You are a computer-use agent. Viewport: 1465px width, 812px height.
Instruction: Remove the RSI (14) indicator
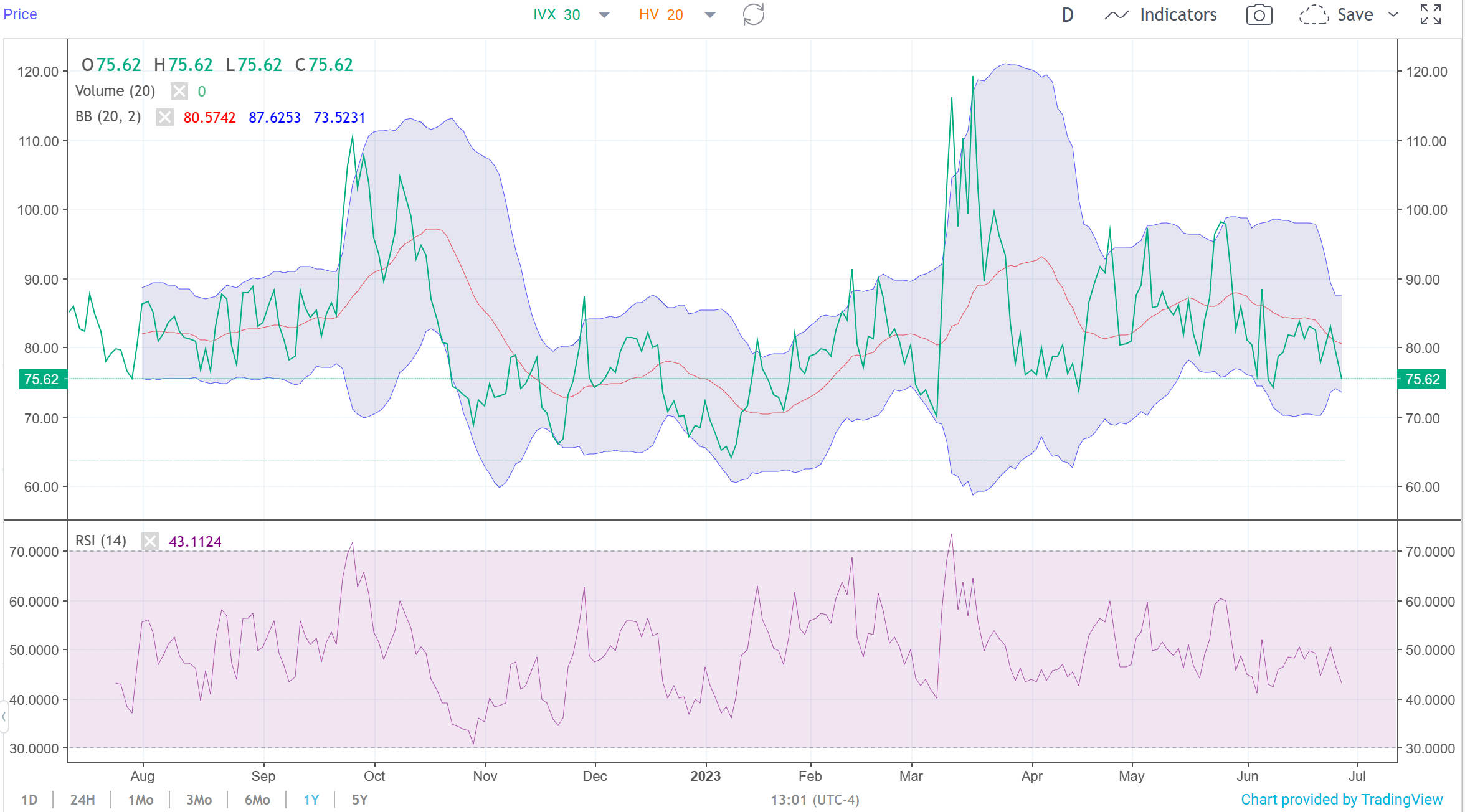click(150, 541)
